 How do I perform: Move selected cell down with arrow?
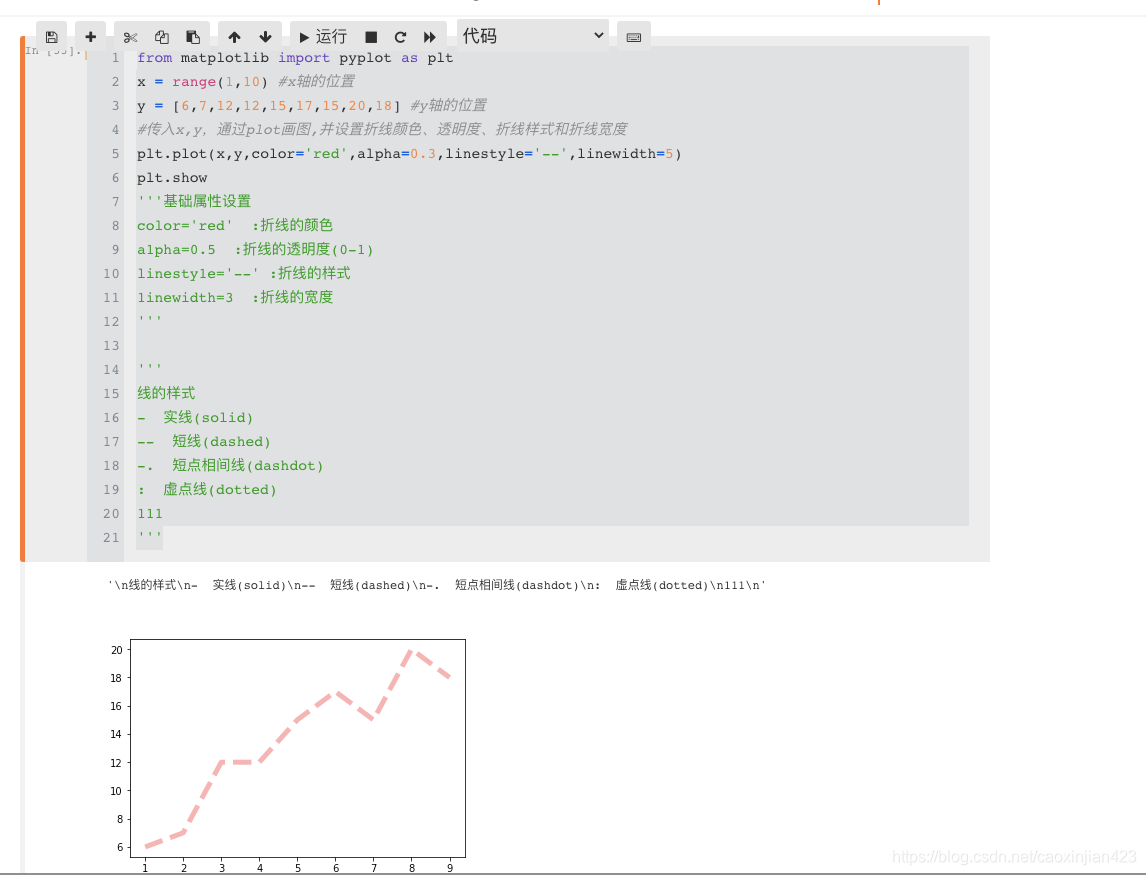pos(265,37)
